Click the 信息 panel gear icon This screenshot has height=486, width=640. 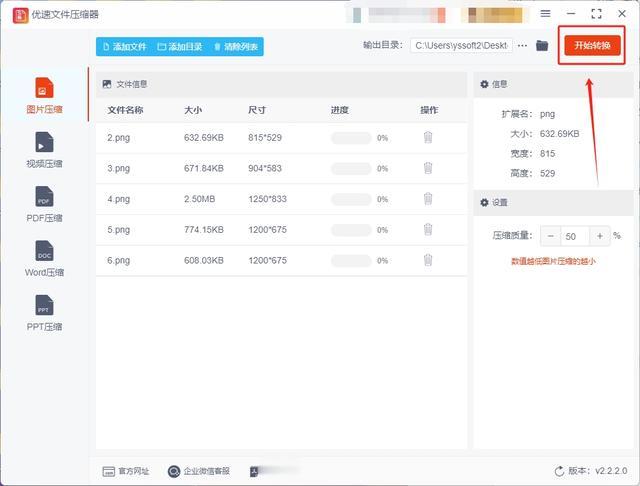point(484,84)
